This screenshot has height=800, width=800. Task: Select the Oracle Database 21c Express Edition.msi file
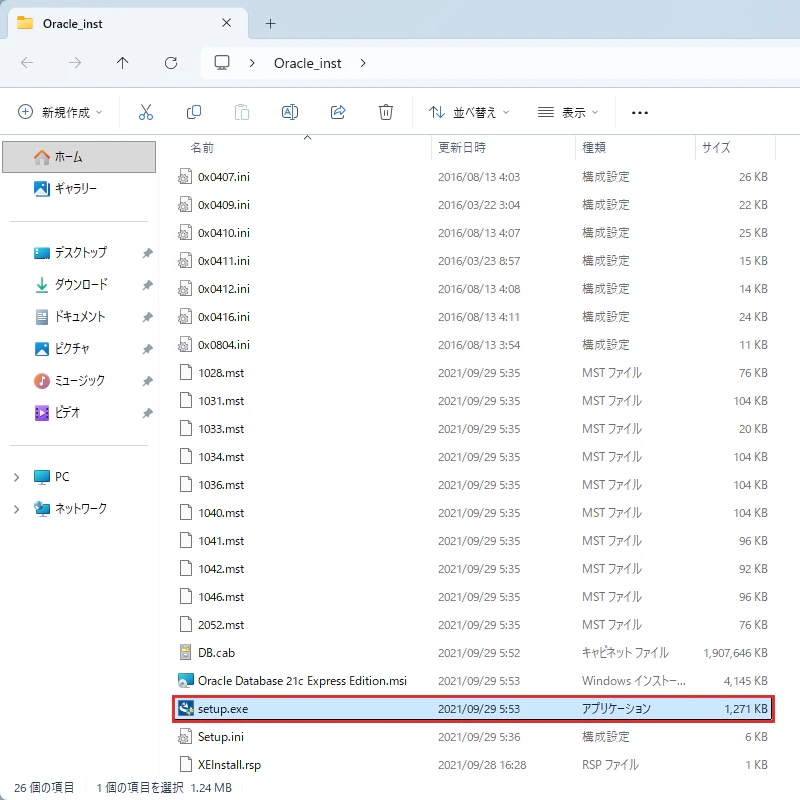click(473, 681)
